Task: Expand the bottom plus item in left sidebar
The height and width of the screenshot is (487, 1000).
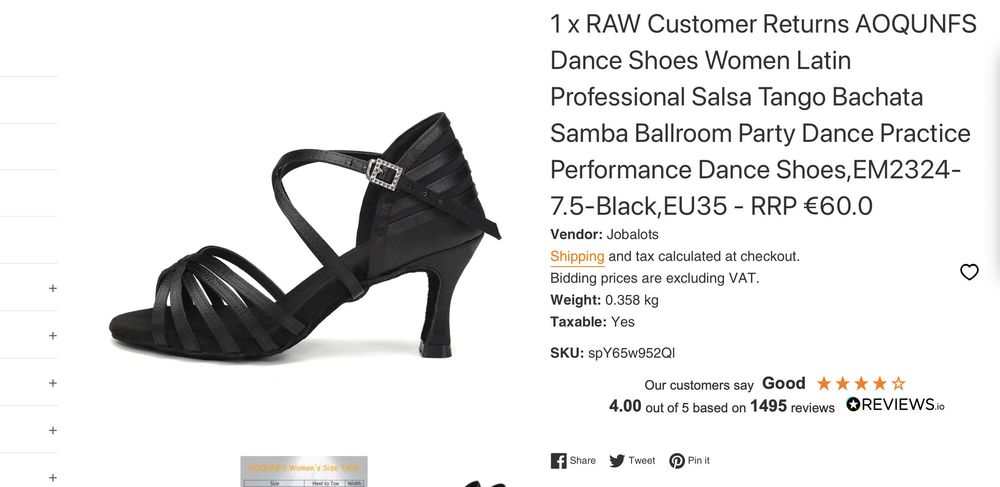Action: (x=53, y=477)
